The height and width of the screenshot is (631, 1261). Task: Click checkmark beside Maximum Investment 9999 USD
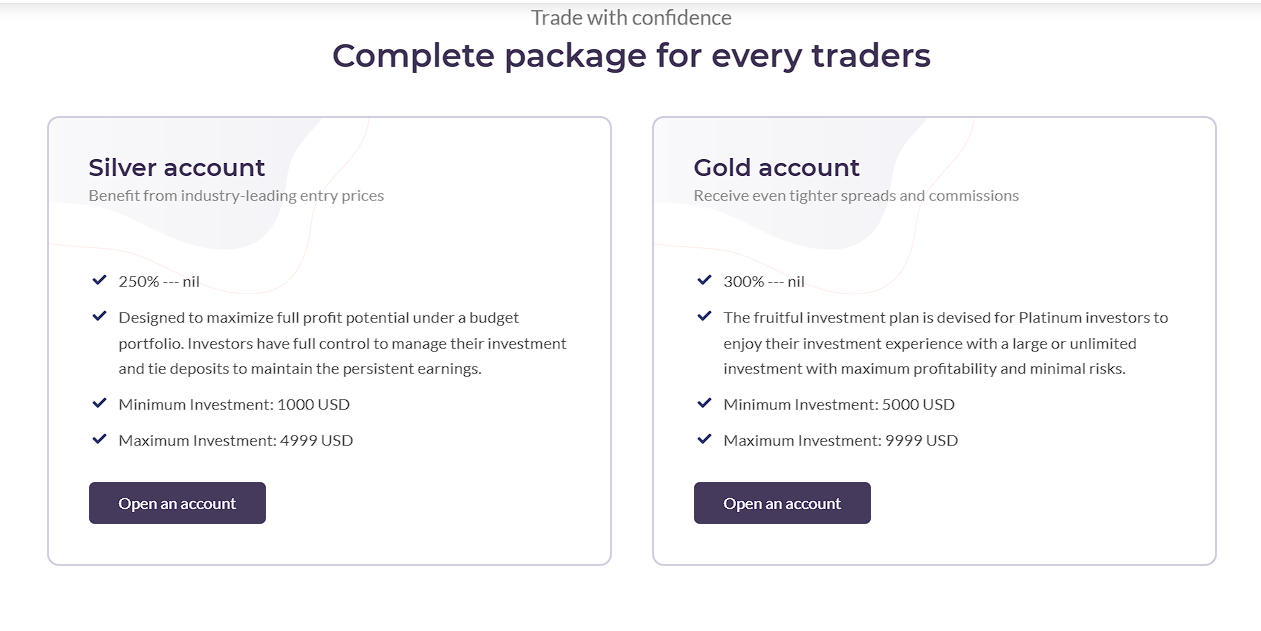point(704,440)
